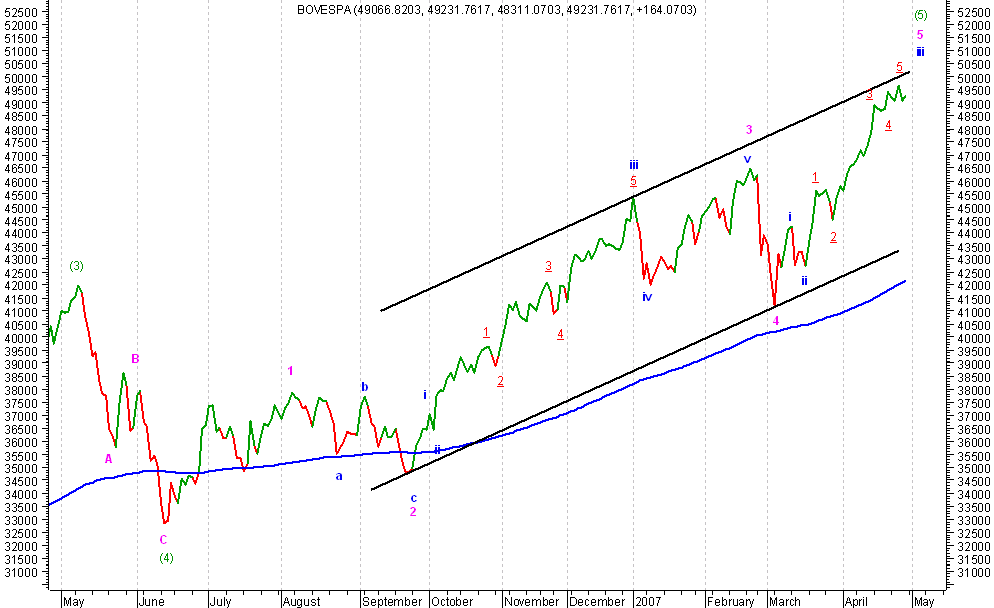Select the green (5) wave label
The width and height of the screenshot is (994, 608).
pos(920,15)
